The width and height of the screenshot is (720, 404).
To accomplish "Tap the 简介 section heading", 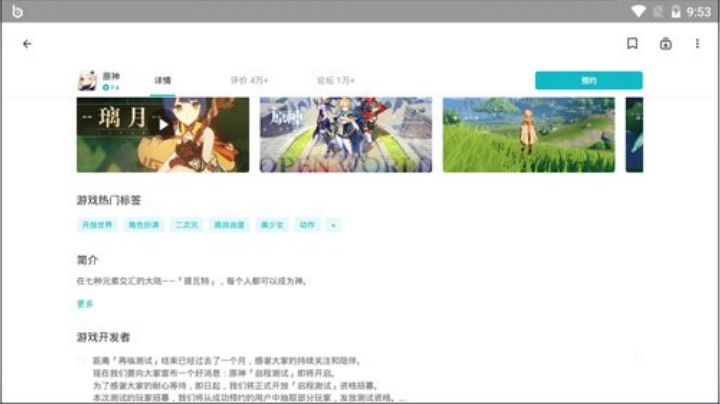I will [x=87, y=260].
